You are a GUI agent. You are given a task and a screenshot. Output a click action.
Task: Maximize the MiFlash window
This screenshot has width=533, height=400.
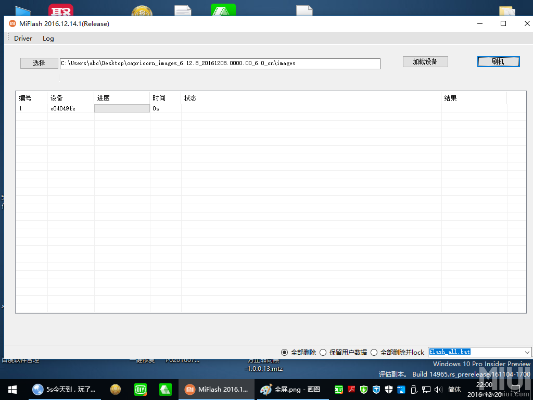click(503, 23)
